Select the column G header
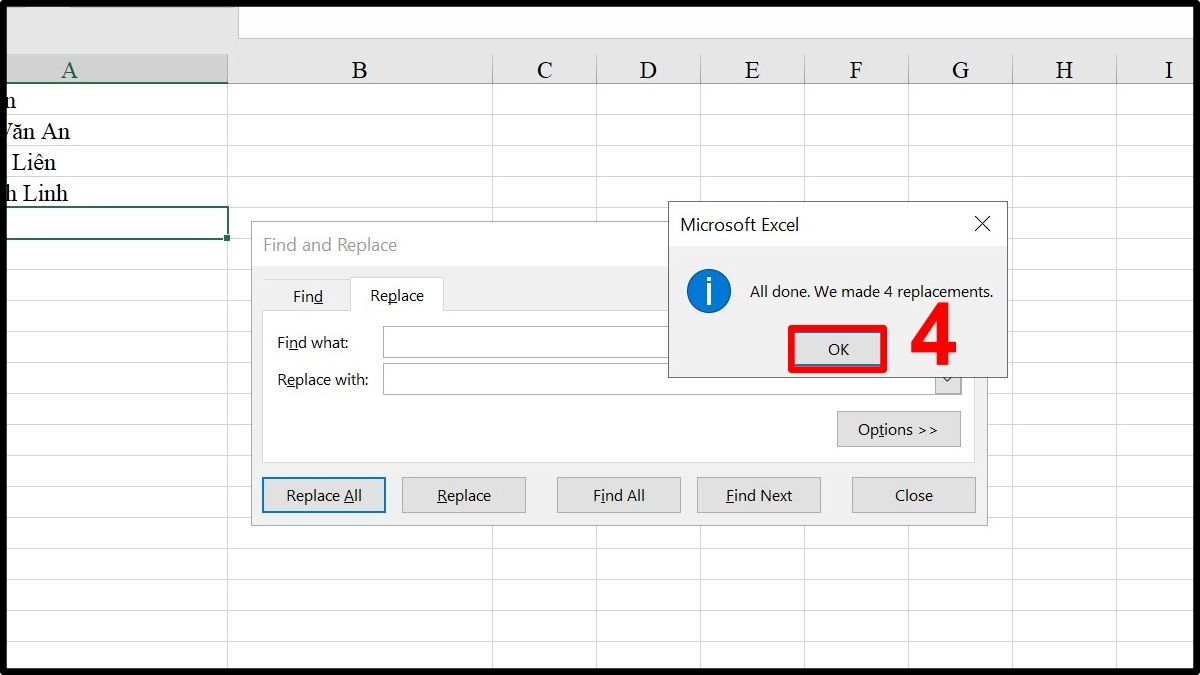This screenshot has width=1200, height=675. pos(960,70)
